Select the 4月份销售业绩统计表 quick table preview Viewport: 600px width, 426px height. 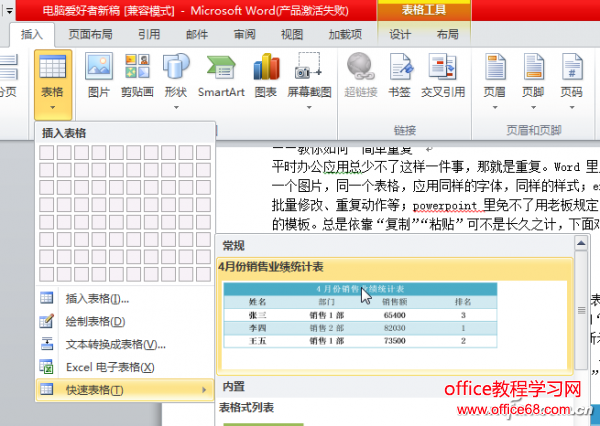(x=395, y=316)
